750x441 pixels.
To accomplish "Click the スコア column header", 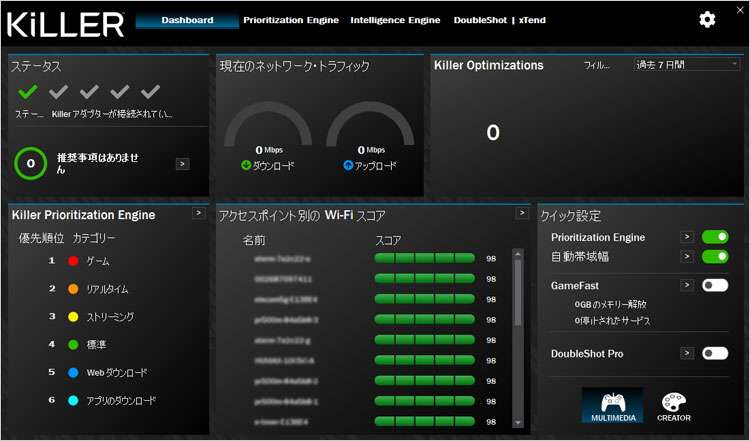I will [x=388, y=240].
